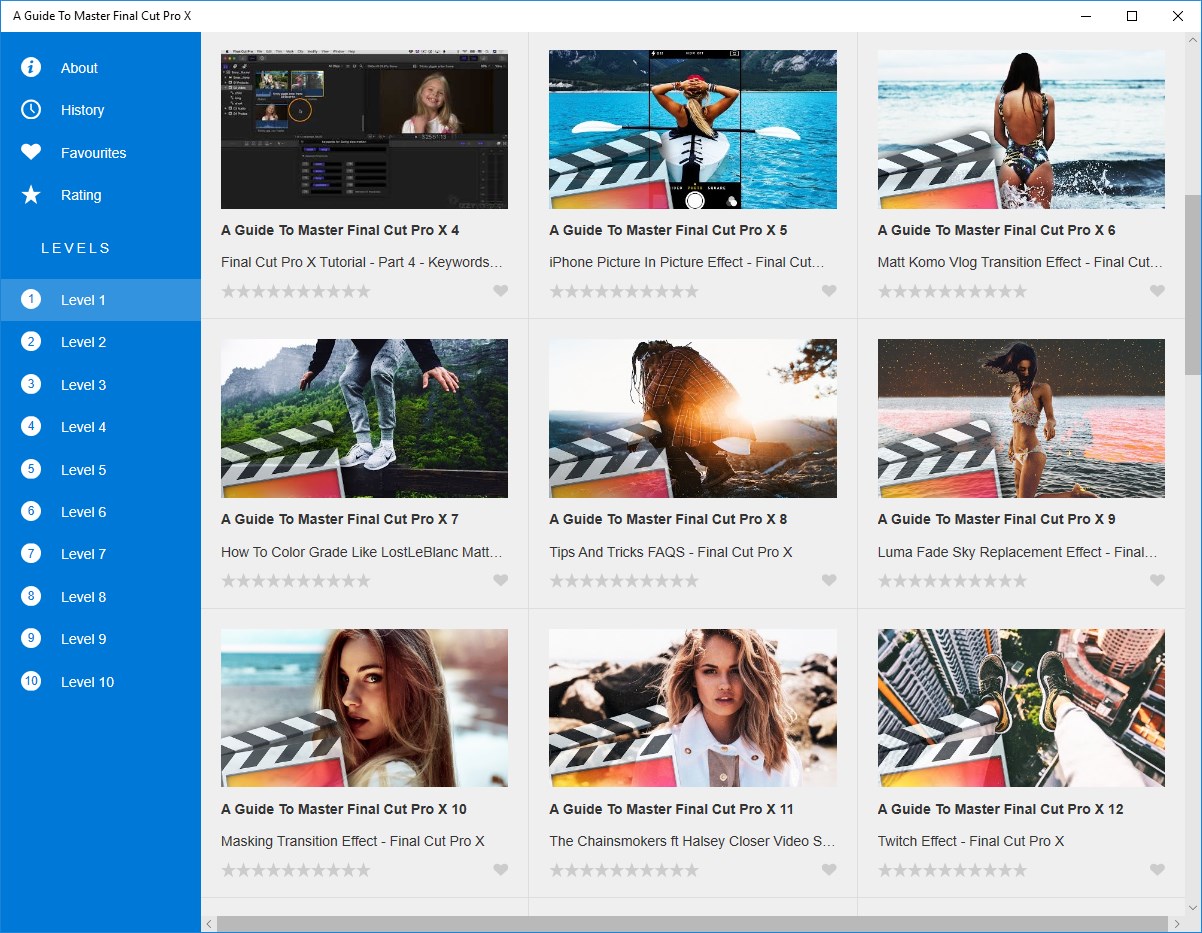Open 'Masking Transition Effect' video title

pyautogui.click(x=353, y=841)
